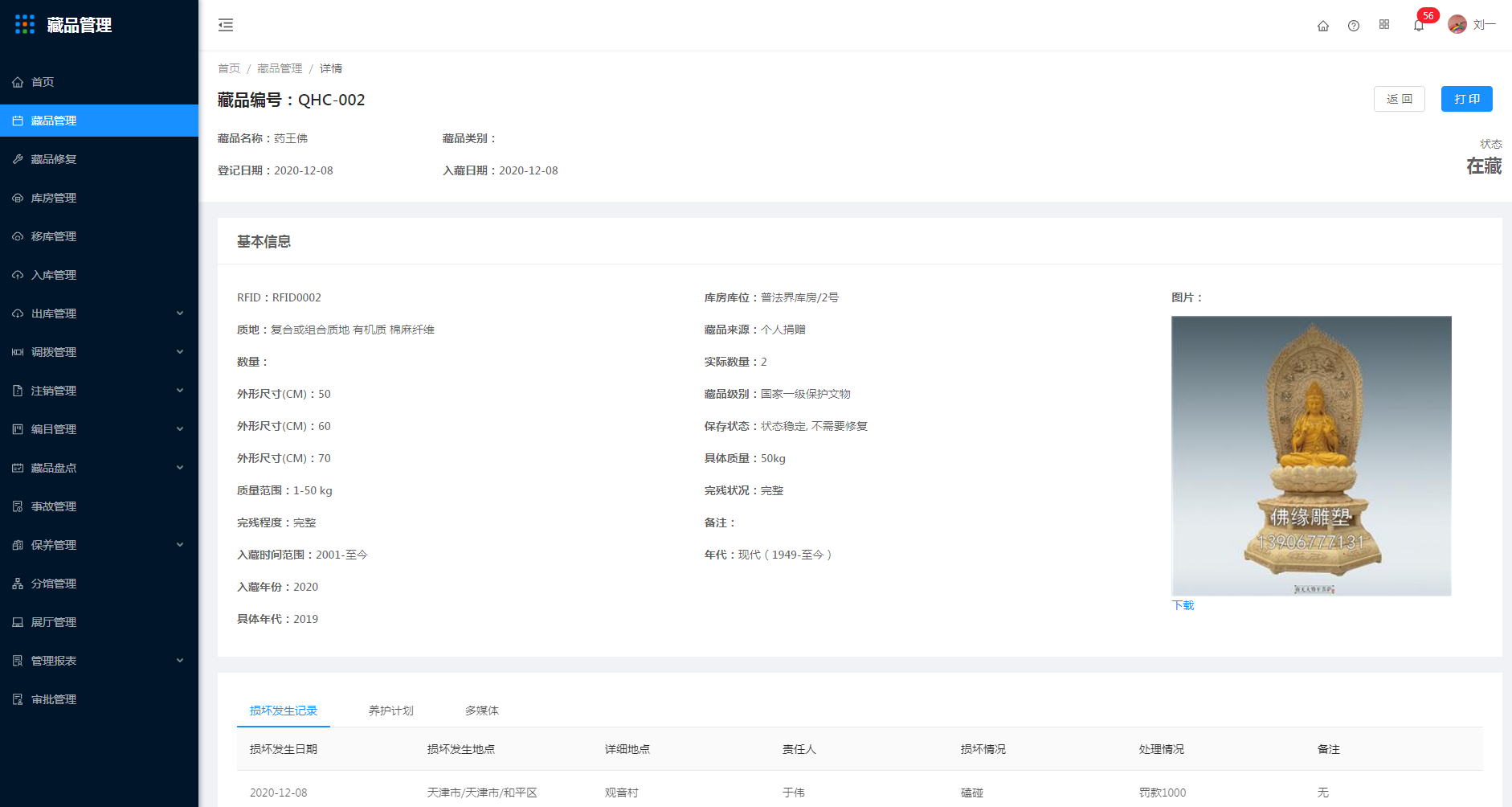Open 藏品修复 menu item
This screenshot has height=807, width=1512.
click(99, 159)
